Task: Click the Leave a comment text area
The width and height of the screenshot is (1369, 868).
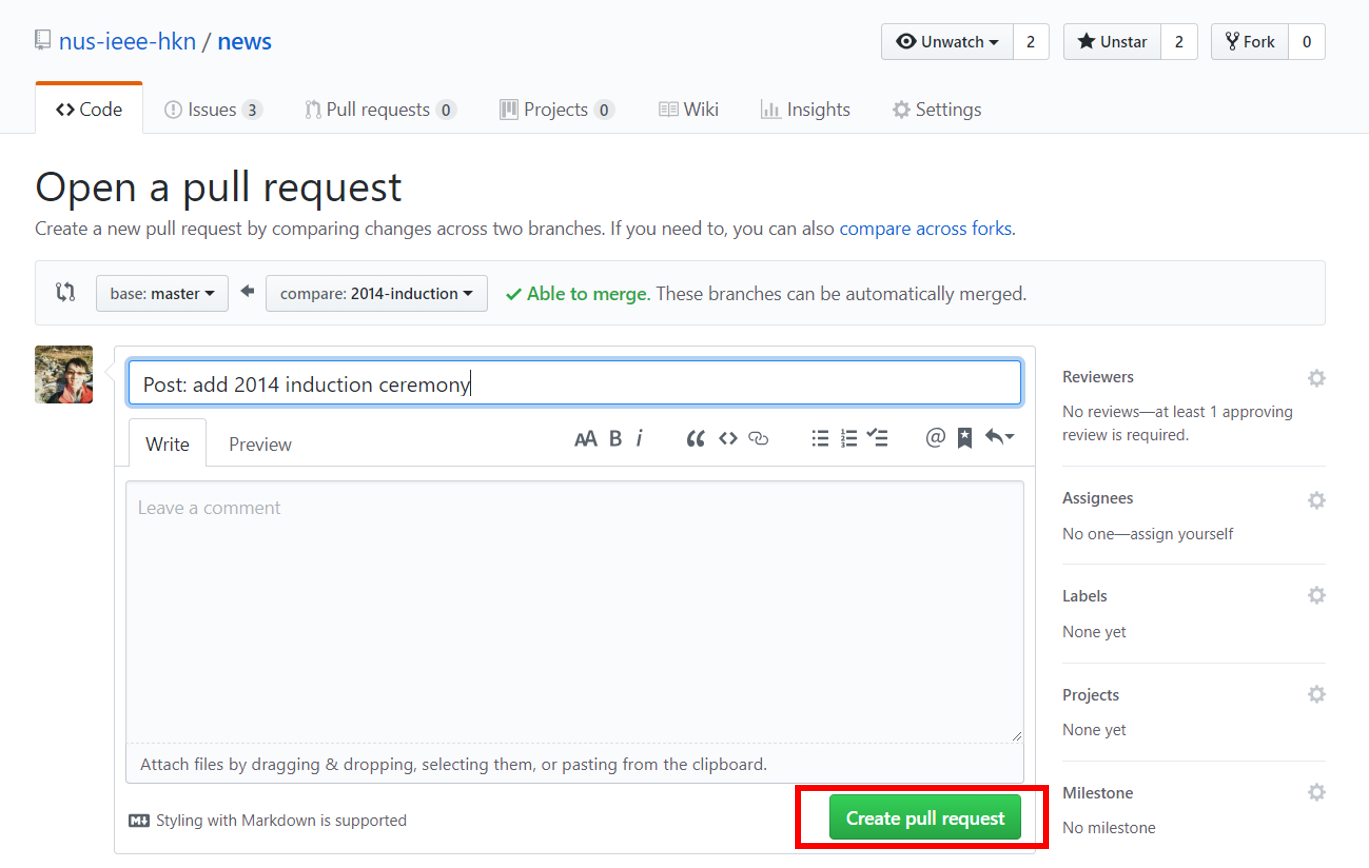Action: [574, 612]
